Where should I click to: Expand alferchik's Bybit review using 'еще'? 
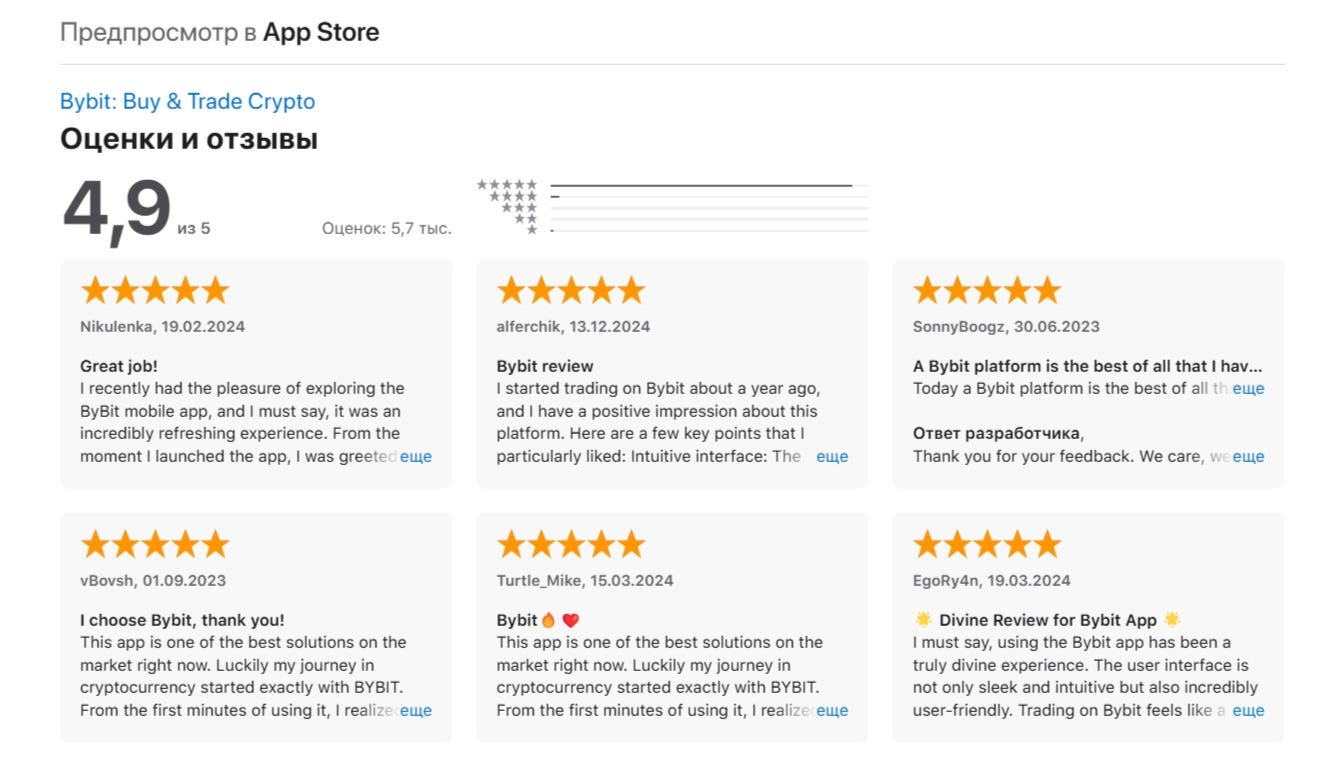833,456
